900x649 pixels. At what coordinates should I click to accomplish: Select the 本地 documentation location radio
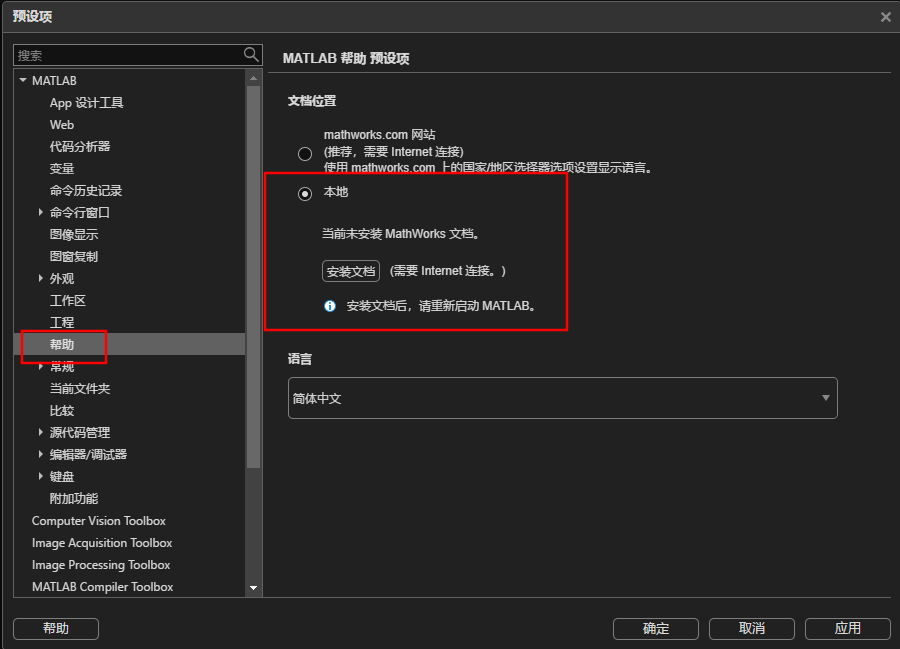pyautogui.click(x=305, y=194)
